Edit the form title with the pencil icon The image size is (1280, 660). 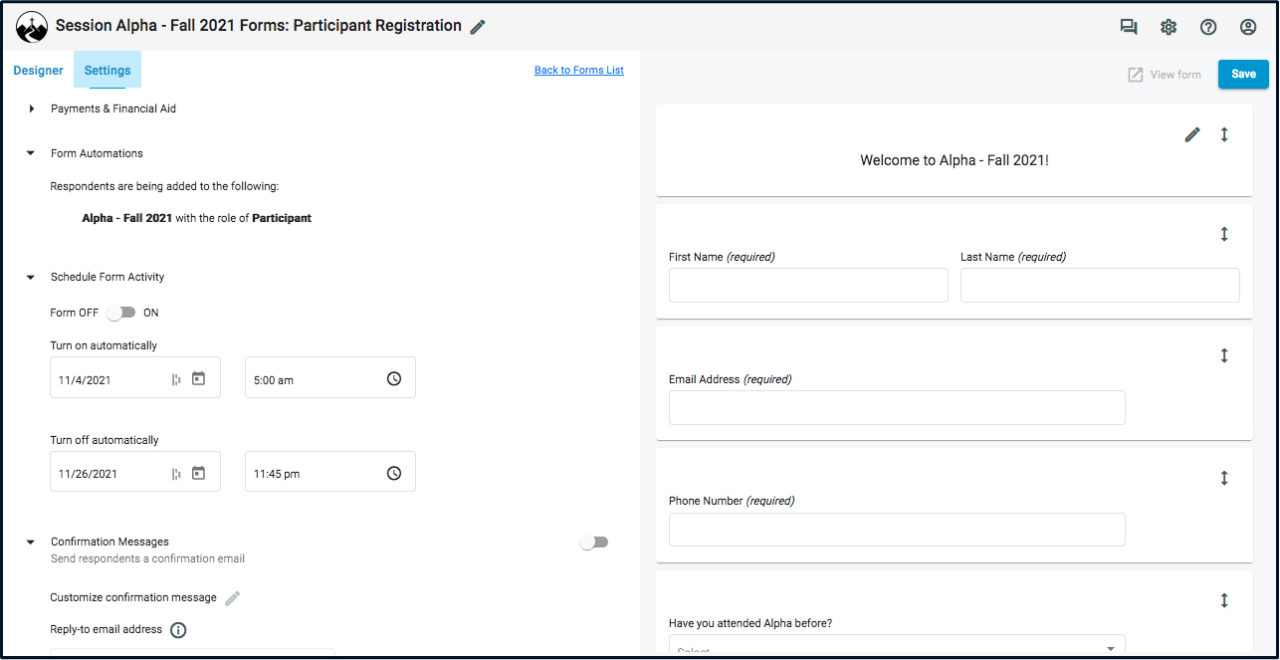478,25
